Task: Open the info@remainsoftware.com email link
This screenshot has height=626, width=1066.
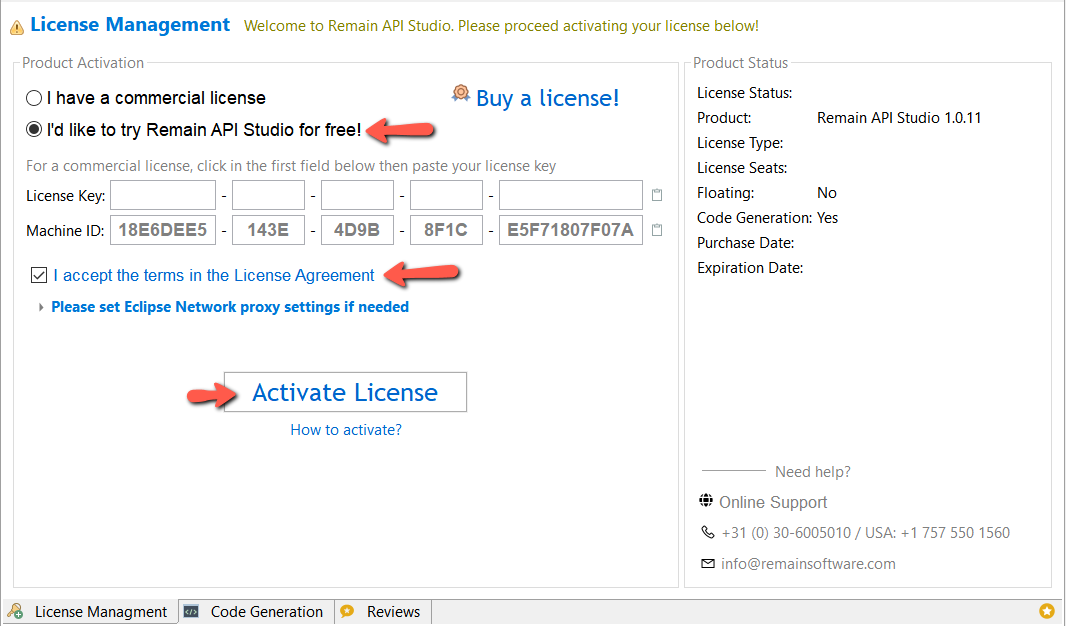Action: [808, 564]
